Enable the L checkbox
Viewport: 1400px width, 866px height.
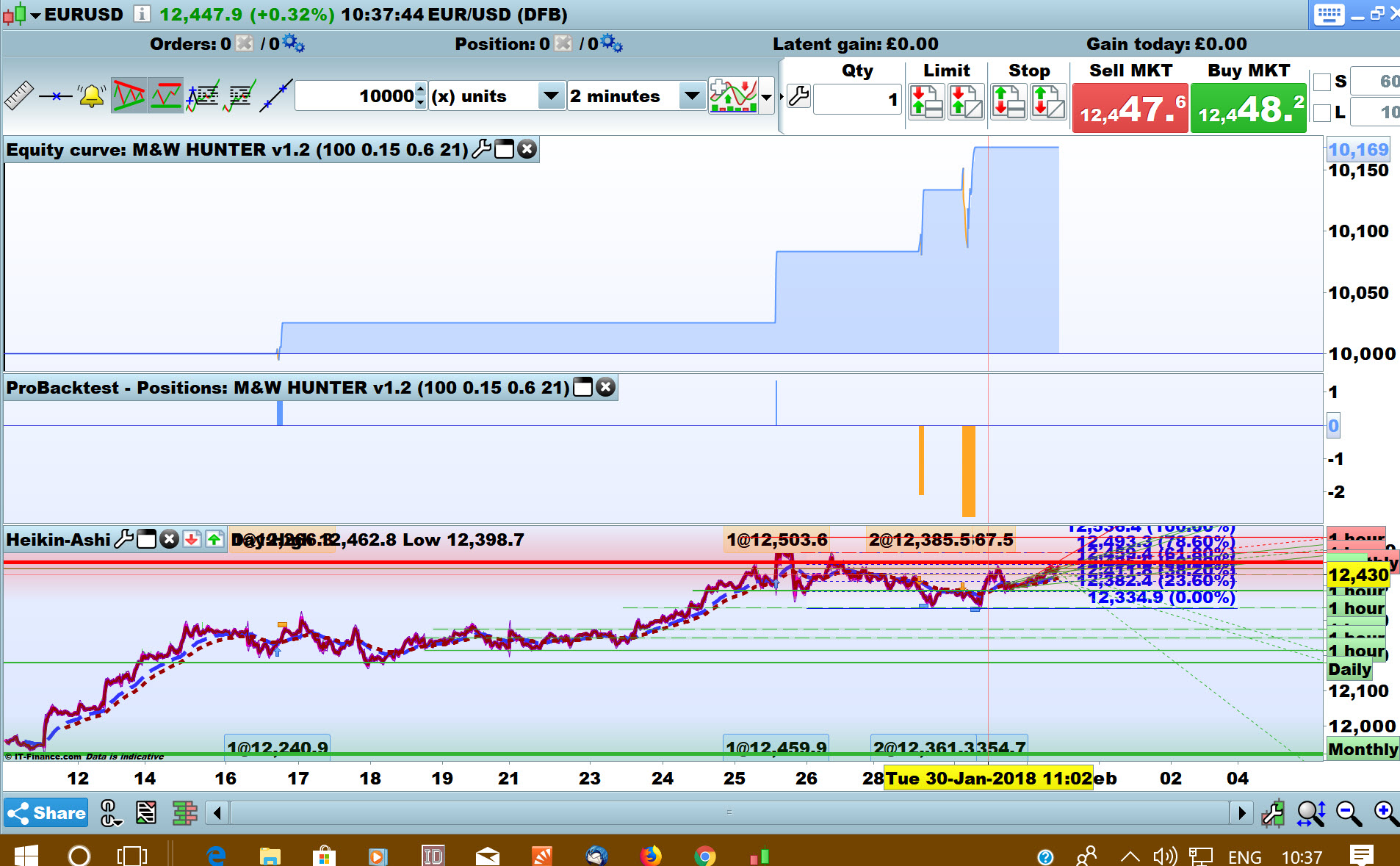point(1322,112)
